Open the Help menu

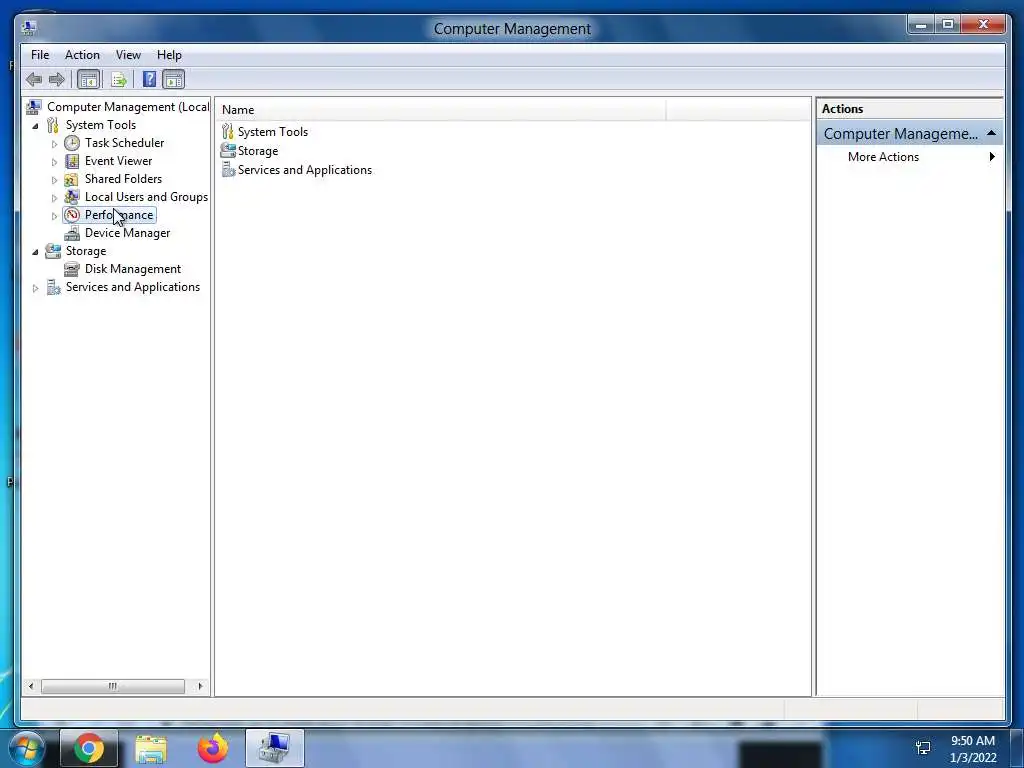pos(169,55)
